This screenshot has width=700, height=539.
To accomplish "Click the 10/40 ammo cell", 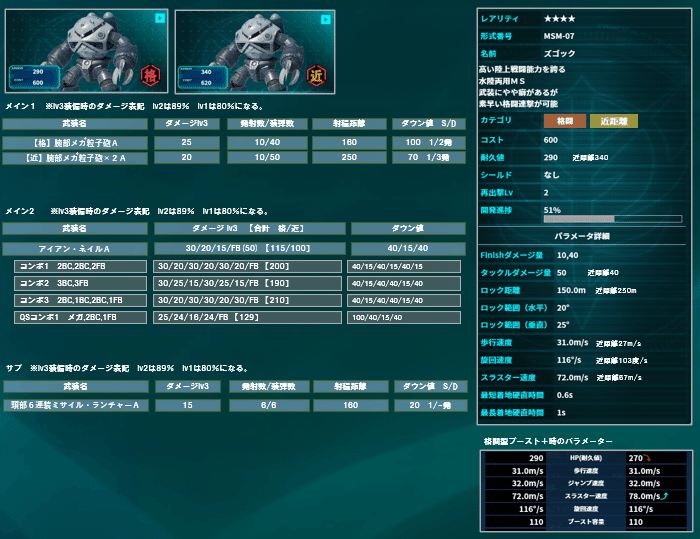I will (267, 142).
